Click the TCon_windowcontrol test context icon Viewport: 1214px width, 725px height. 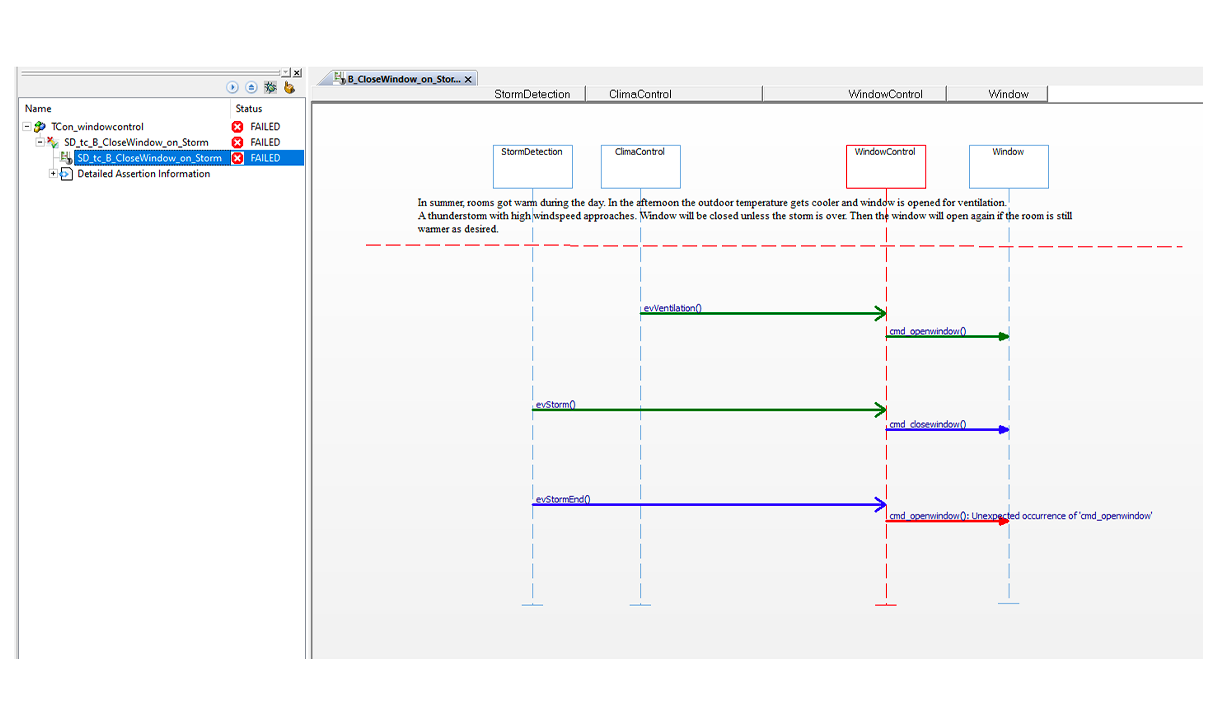coord(40,127)
